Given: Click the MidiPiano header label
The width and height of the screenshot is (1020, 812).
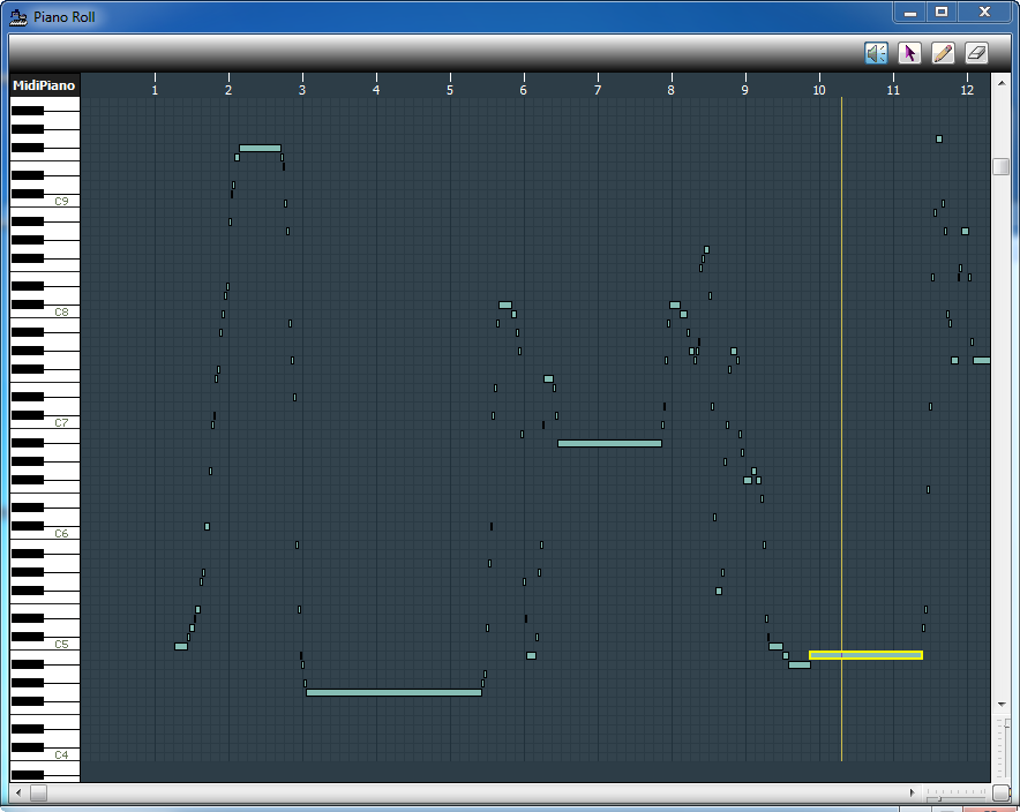Looking at the screenshot, I should click(x=44, y=85).
